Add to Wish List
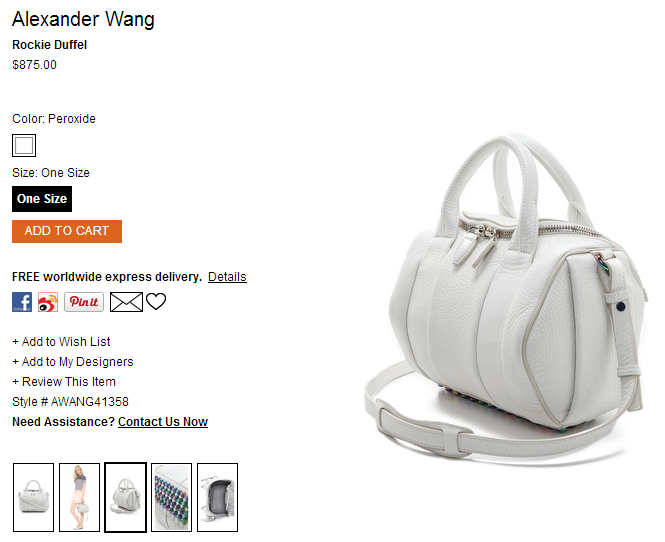The width and height of the screenshot is (665, 542). tap(61, 342)
